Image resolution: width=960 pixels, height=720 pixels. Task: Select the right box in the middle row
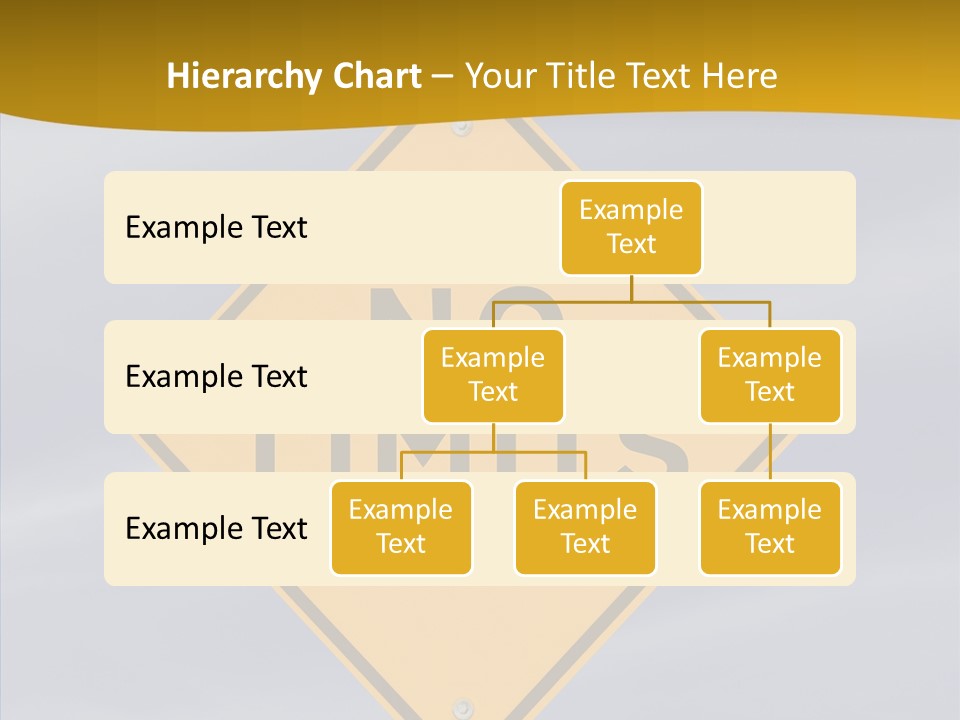point(770,375)
